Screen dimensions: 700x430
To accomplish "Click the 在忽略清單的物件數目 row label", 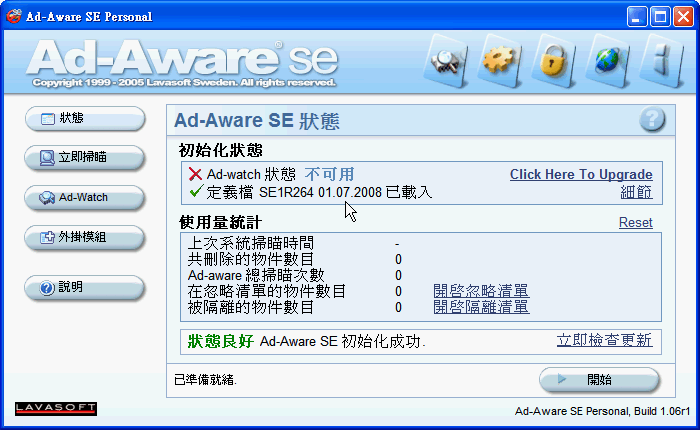I will [267, 292].
